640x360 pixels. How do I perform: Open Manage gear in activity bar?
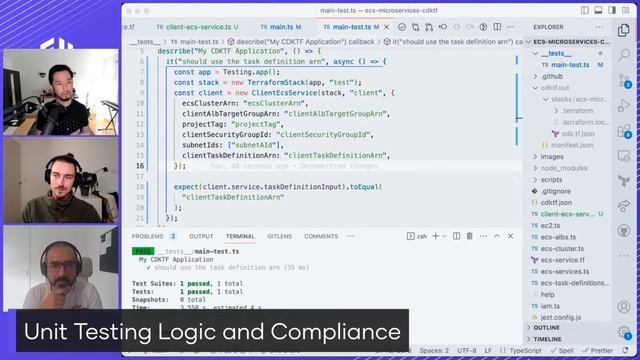pos(624,332)
